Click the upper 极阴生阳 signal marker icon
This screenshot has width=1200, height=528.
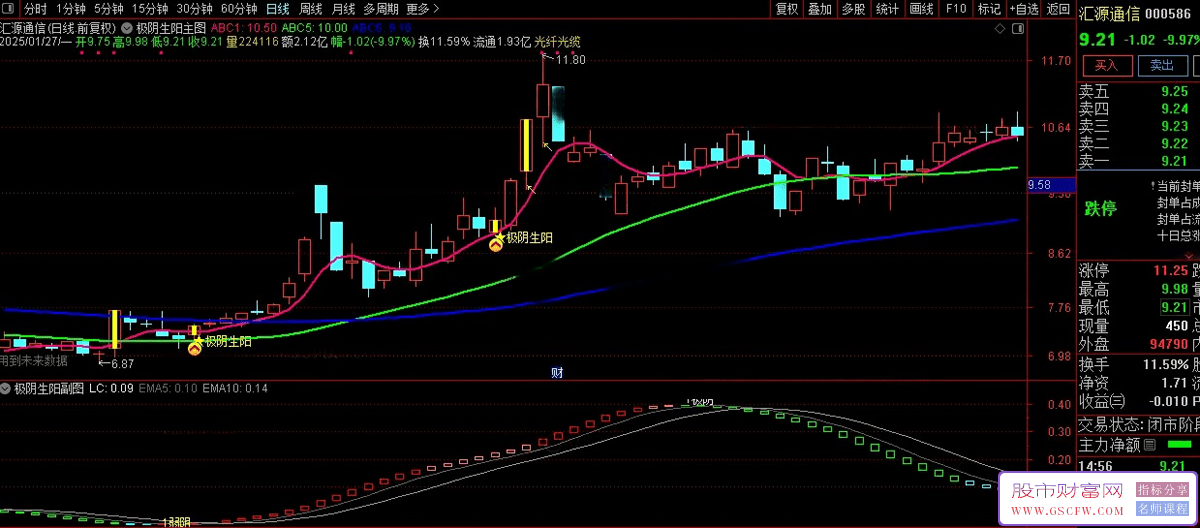pos(496,243)
